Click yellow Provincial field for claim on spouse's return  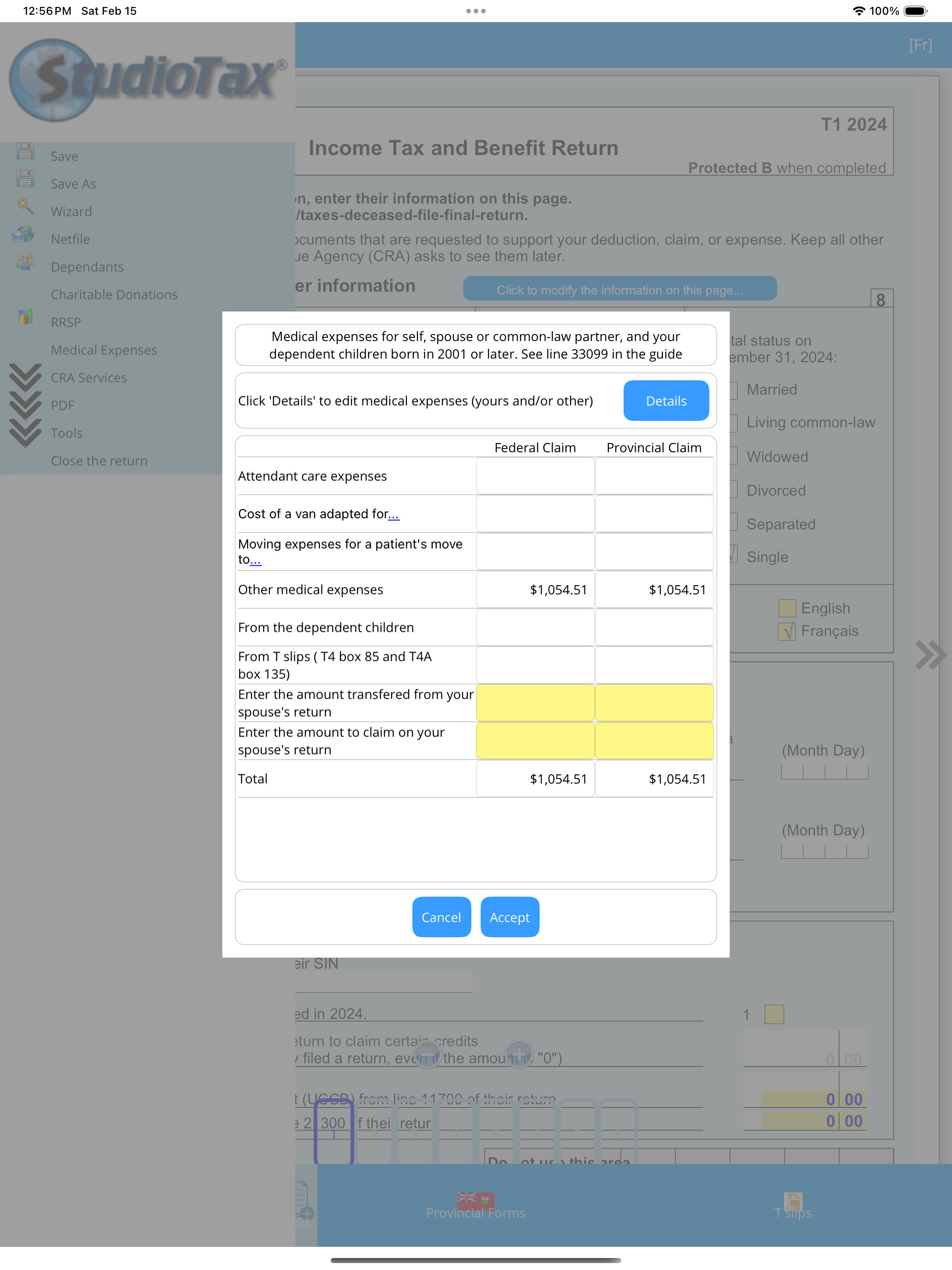654,741
